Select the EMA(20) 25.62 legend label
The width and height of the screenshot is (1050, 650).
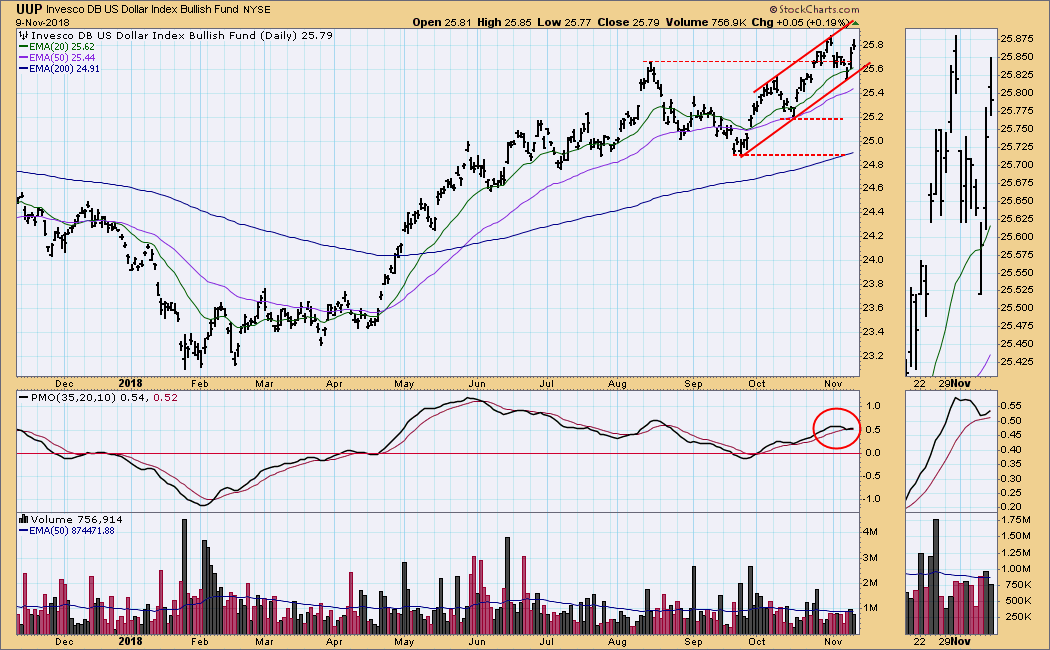67,48
